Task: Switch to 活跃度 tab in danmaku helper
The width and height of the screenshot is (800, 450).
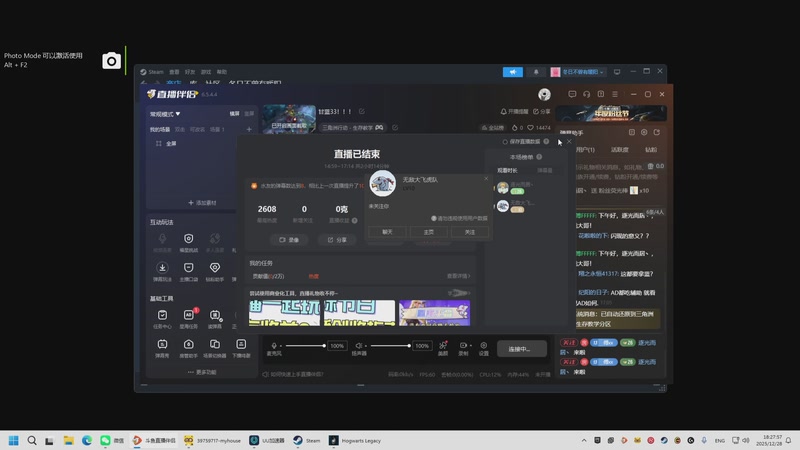Action: 620,149
